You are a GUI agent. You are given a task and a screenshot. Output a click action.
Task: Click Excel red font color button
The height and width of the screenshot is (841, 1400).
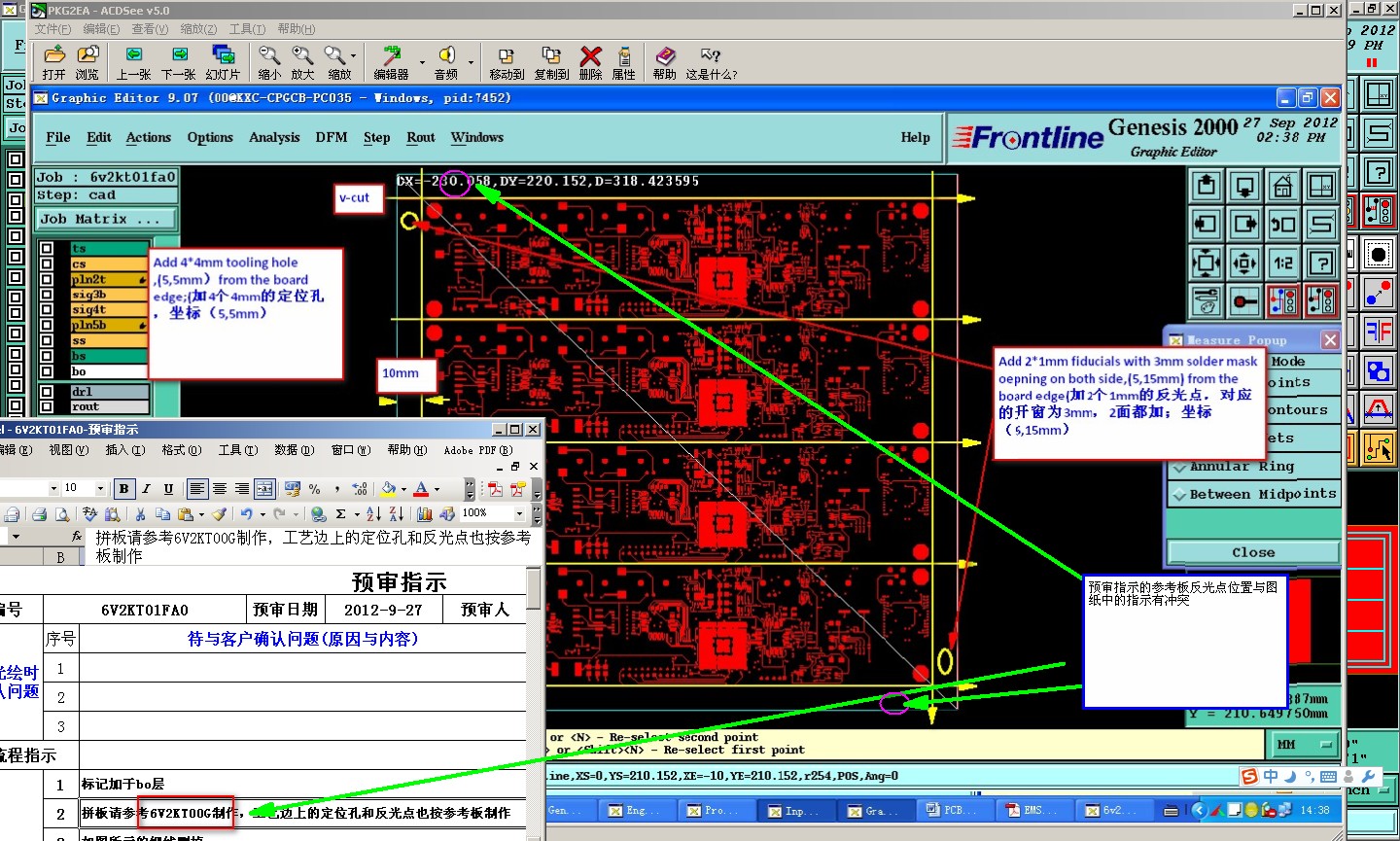(x=421, y=489)
